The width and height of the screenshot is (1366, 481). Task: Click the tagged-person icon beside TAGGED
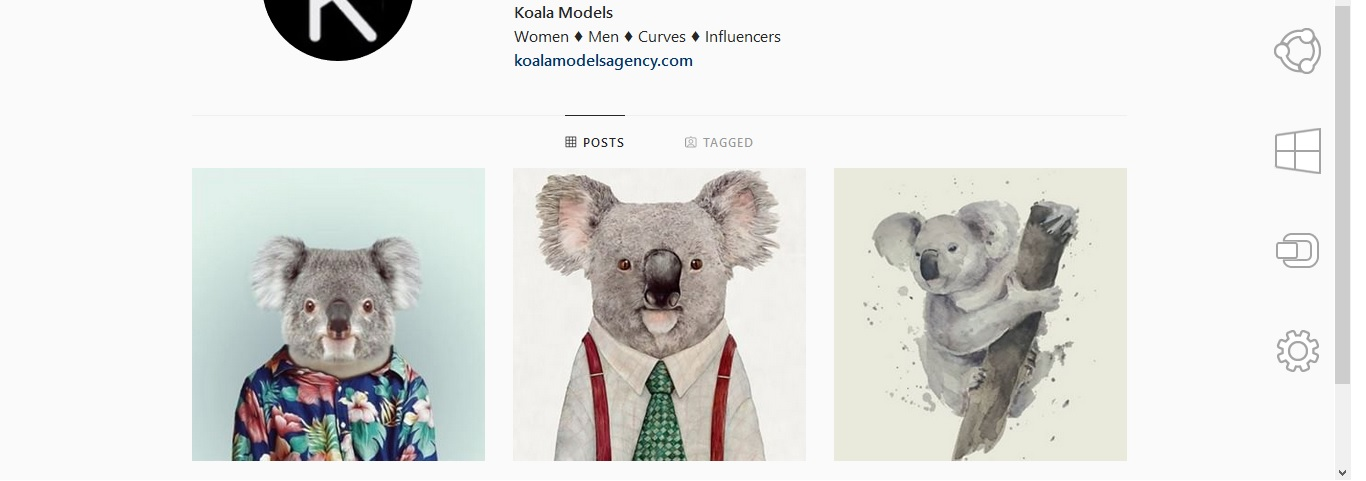click(x=690, y=142)
